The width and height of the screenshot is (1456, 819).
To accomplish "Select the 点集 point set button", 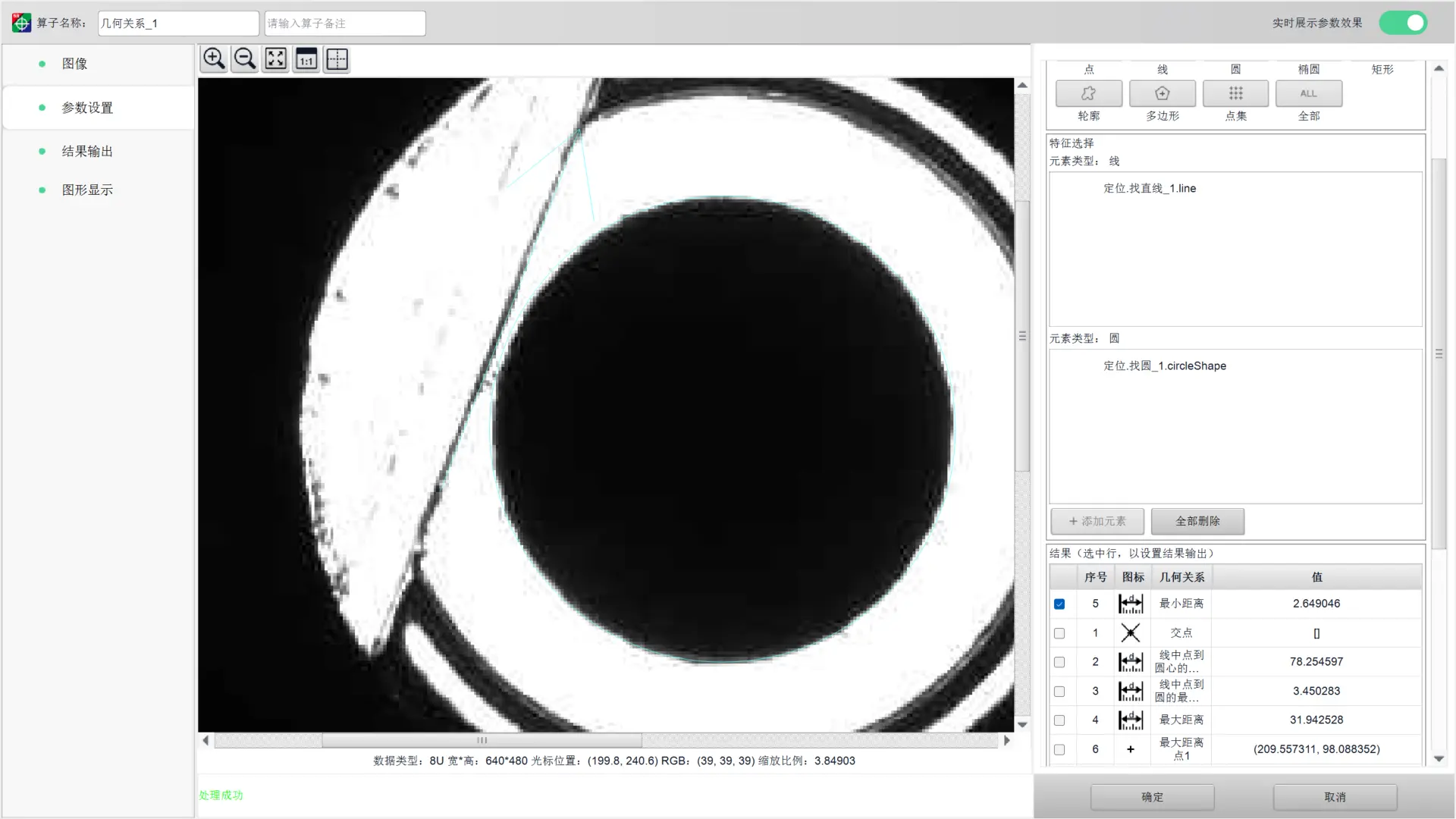I will [x=1236, y=93].
